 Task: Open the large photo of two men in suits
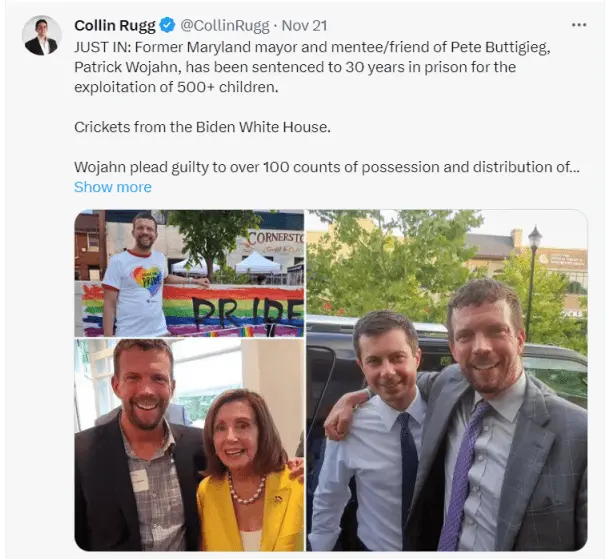tap(447, 380)
